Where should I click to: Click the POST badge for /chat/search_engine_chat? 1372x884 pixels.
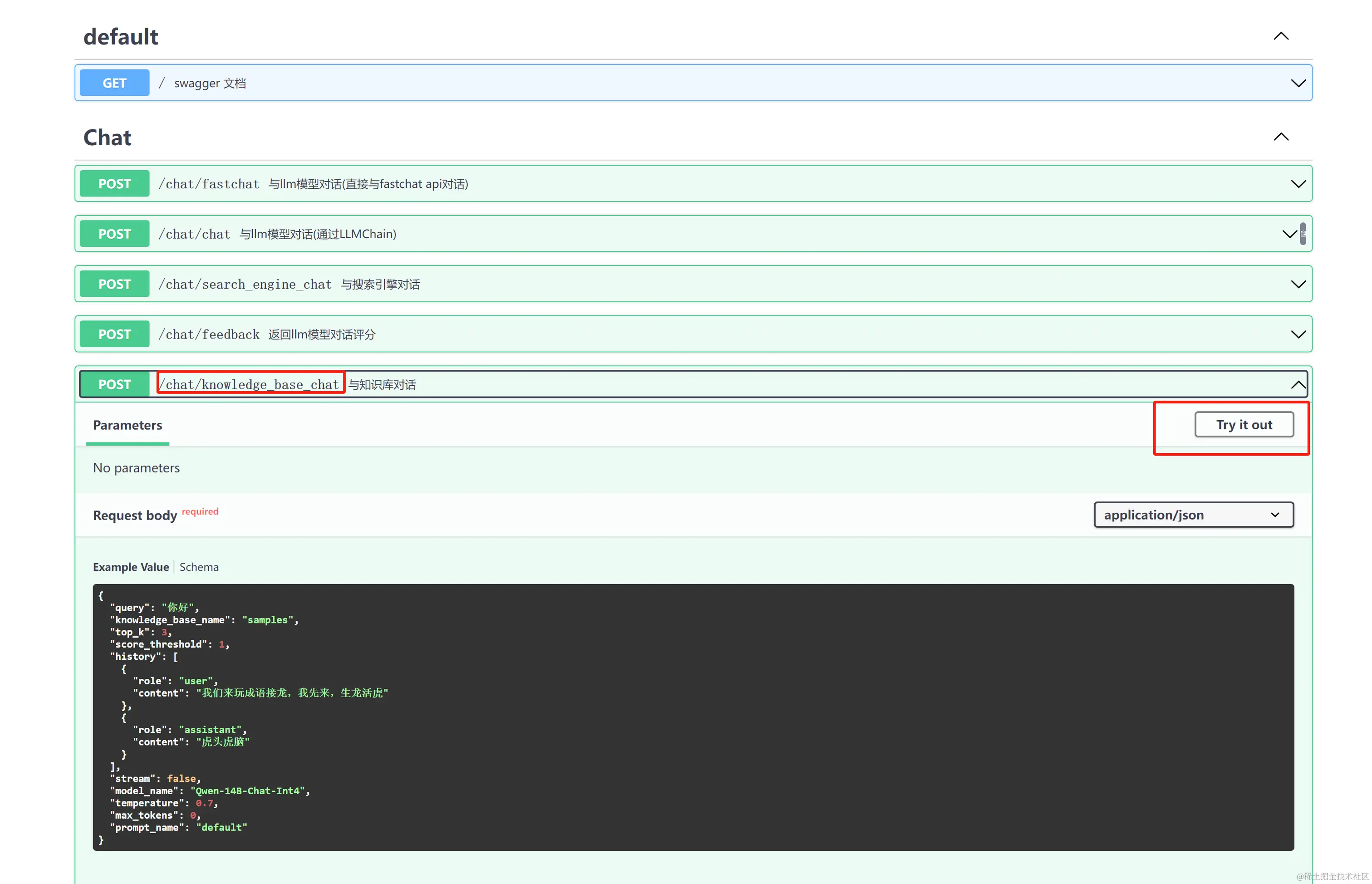pos(114,284)
